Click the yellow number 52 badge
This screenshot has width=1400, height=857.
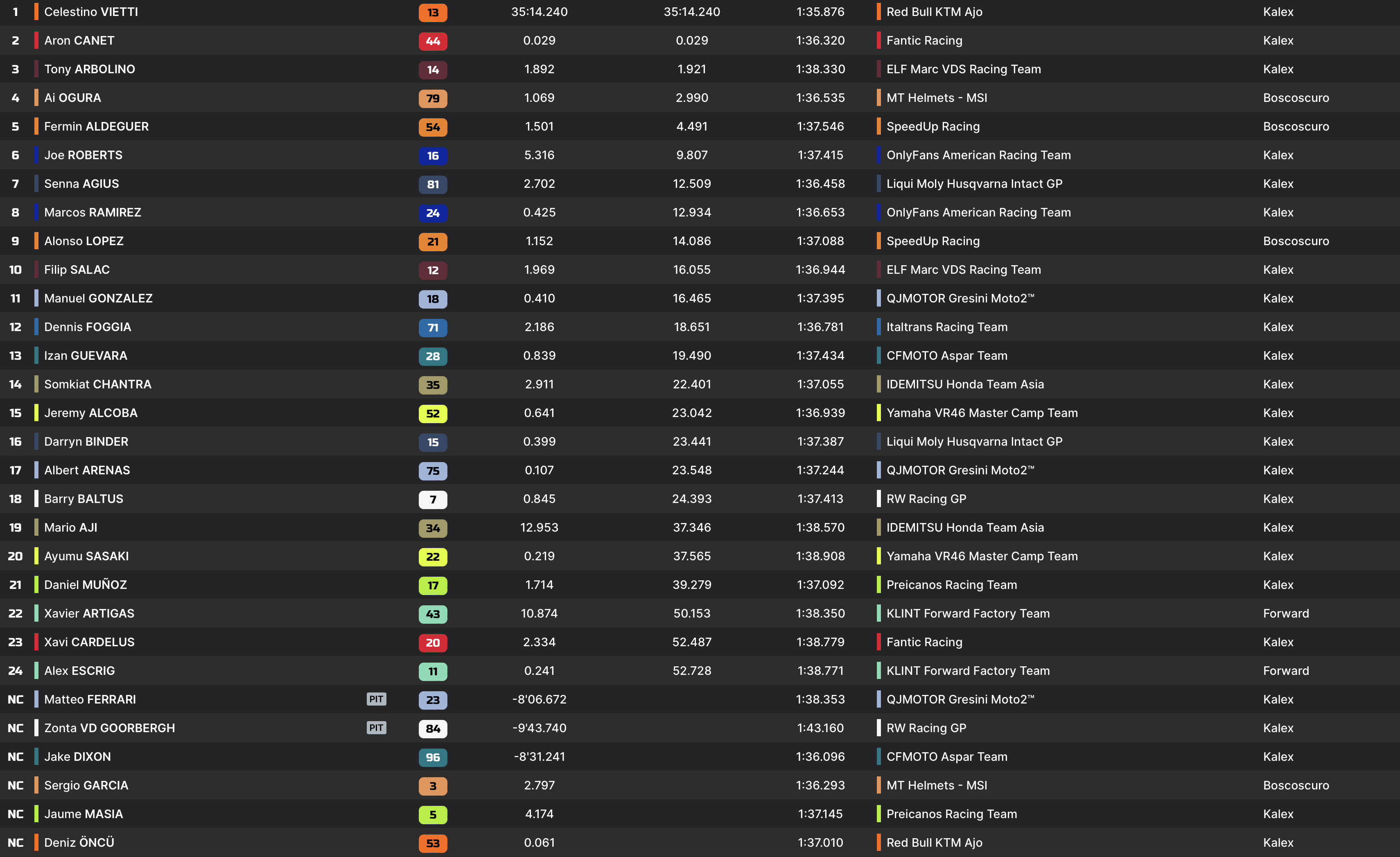coord(432,413)
